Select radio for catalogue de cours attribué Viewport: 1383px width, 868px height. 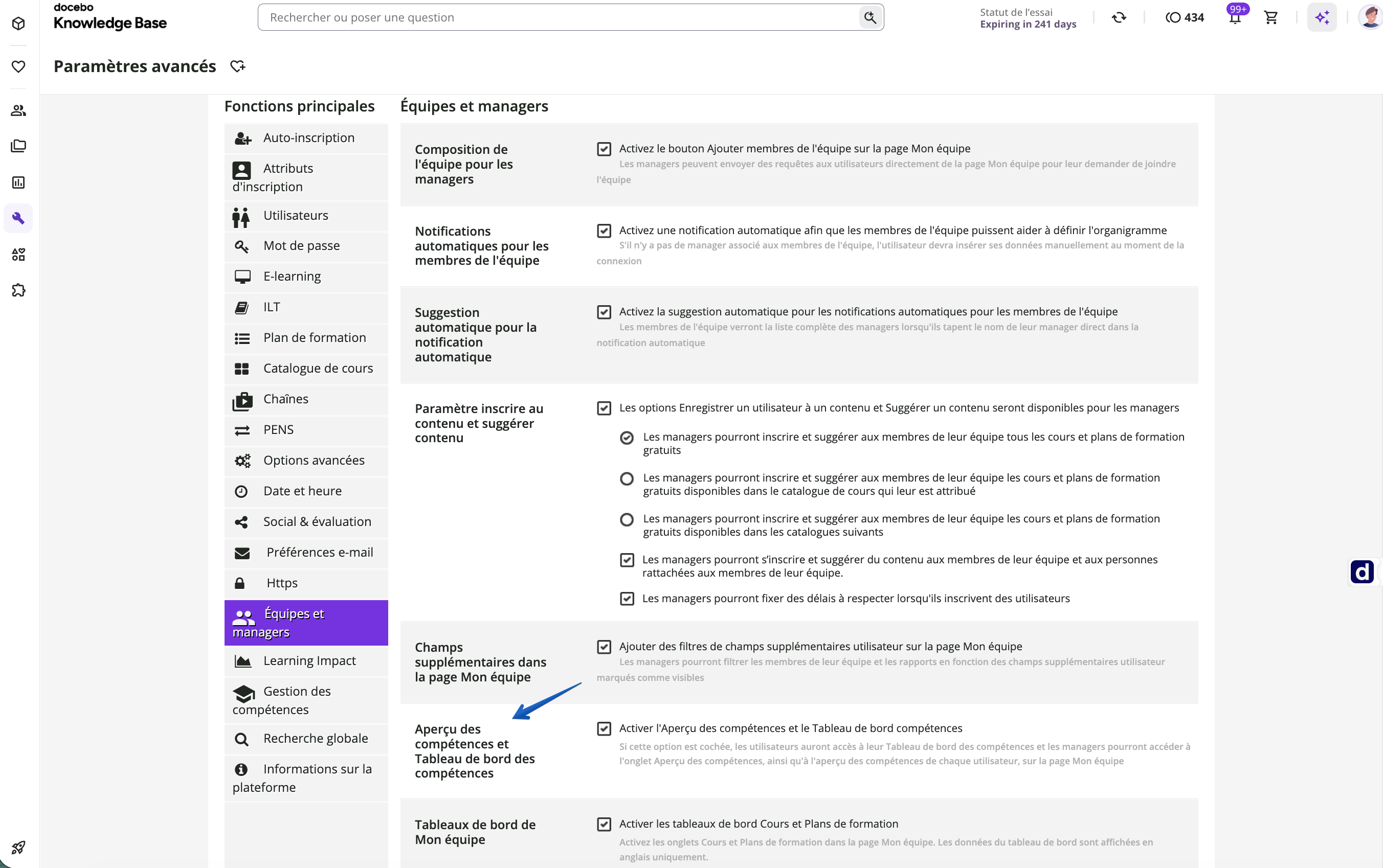pos(627,479)
